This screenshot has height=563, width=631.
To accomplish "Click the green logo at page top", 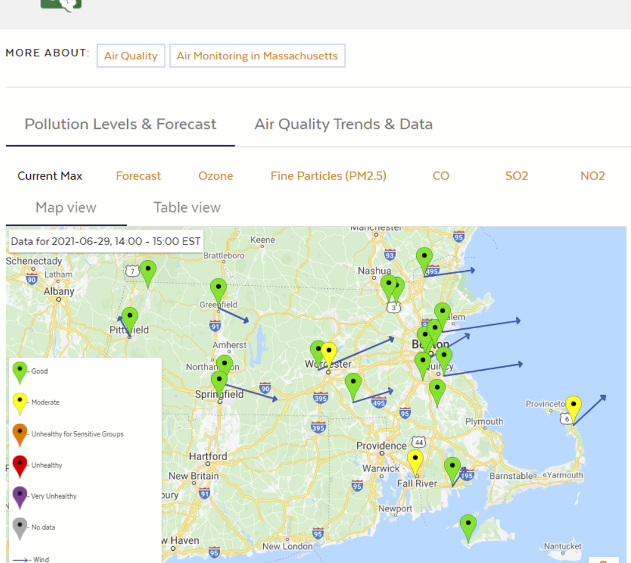I will tap(61, 5).
